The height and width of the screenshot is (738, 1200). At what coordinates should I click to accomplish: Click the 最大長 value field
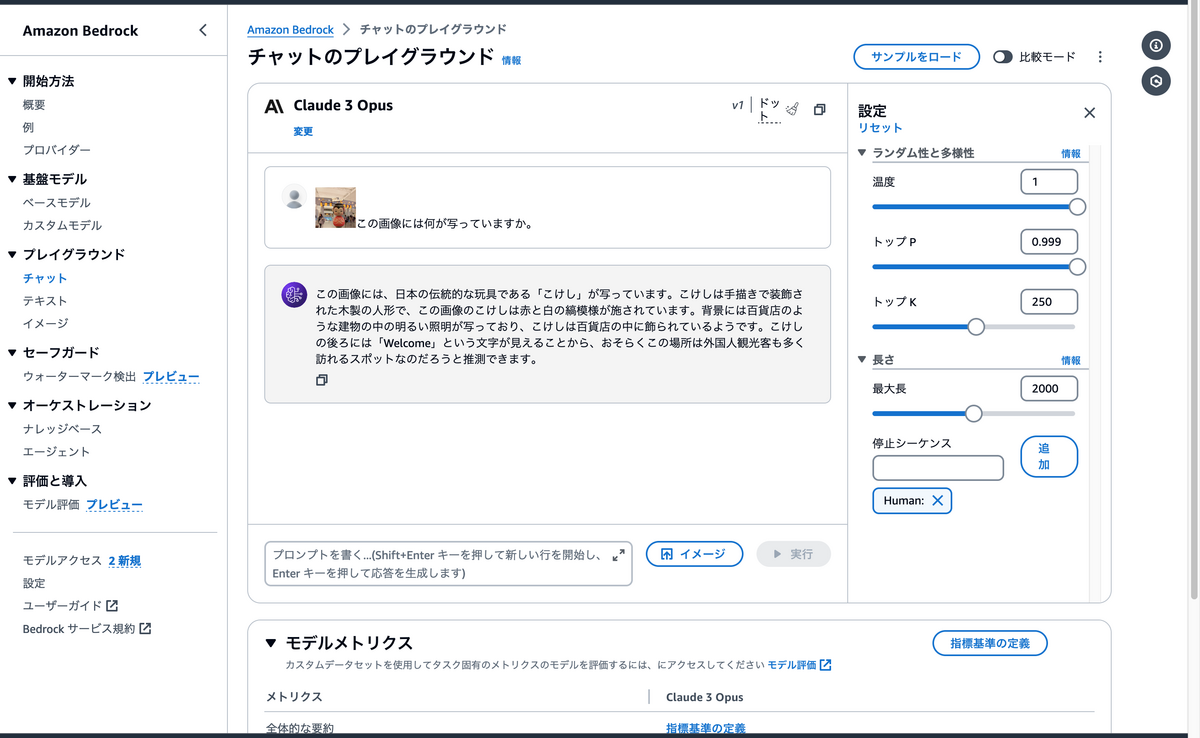pyautogui.click(x=1049, y=388)
